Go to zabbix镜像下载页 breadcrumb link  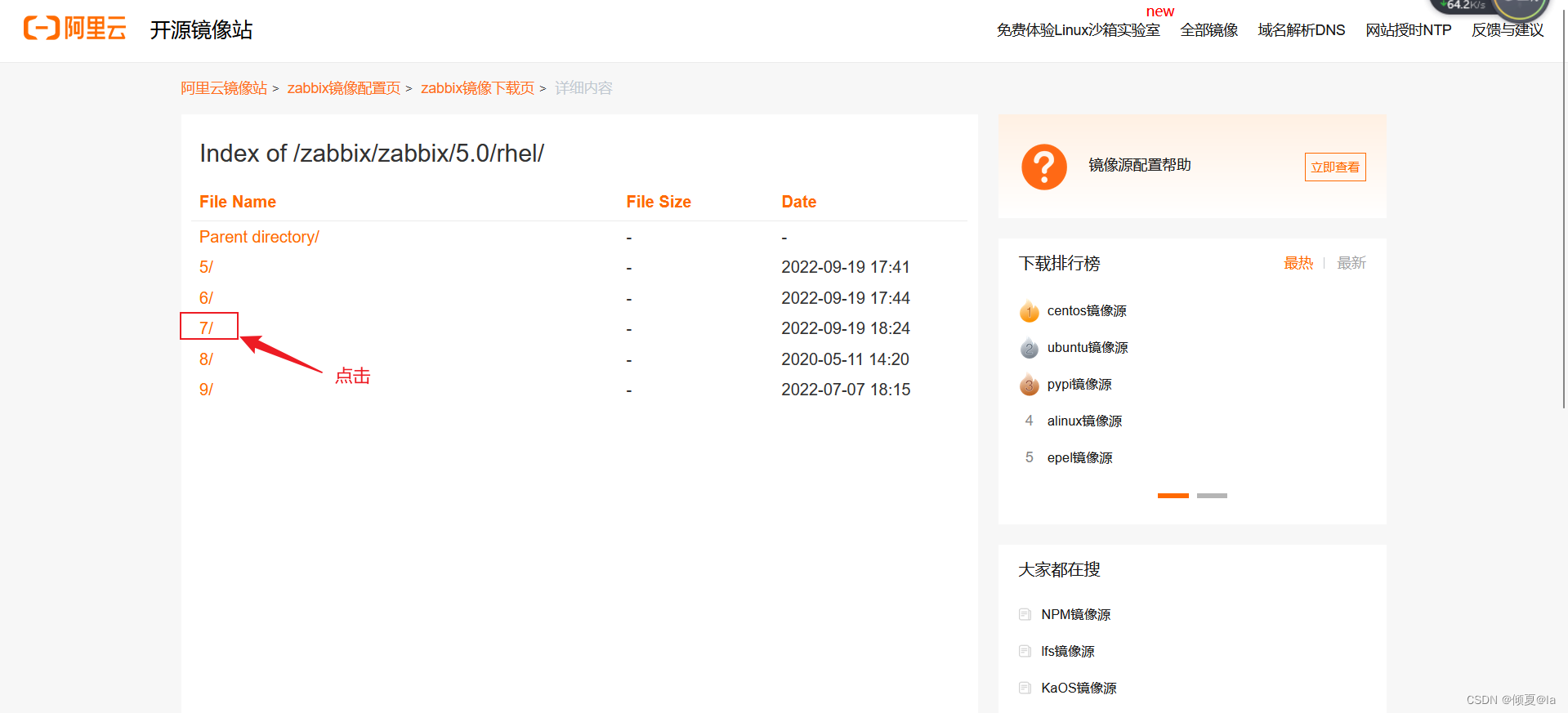click(x=477, y=88)
